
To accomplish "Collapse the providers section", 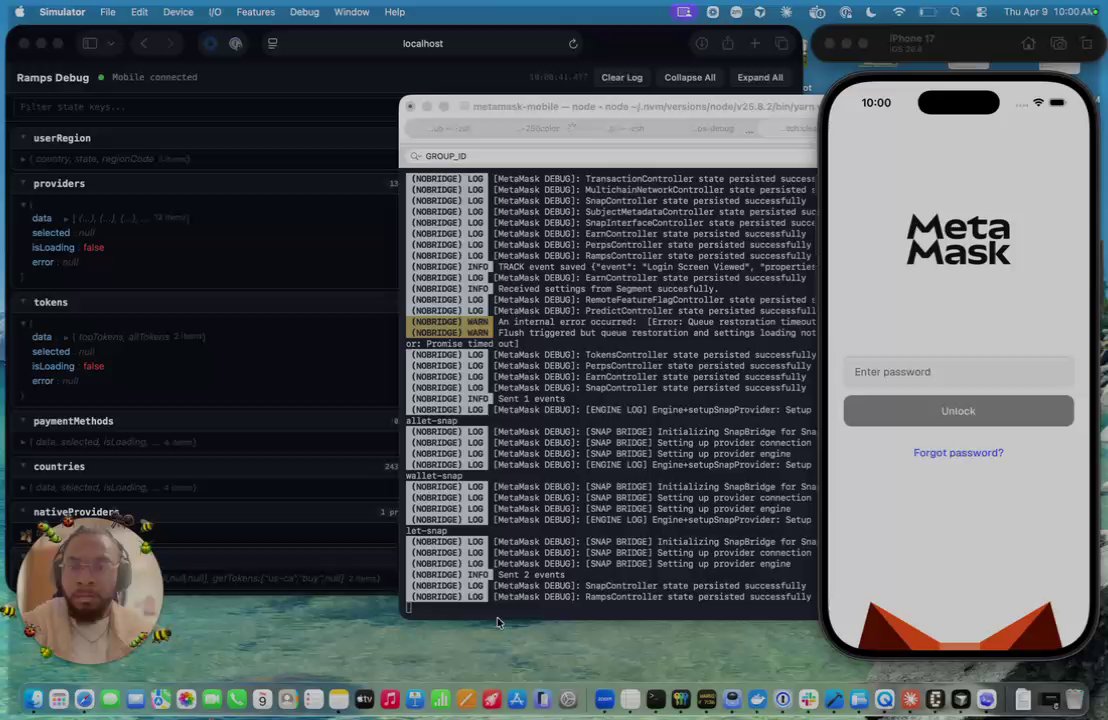I will tap(23, 183).
